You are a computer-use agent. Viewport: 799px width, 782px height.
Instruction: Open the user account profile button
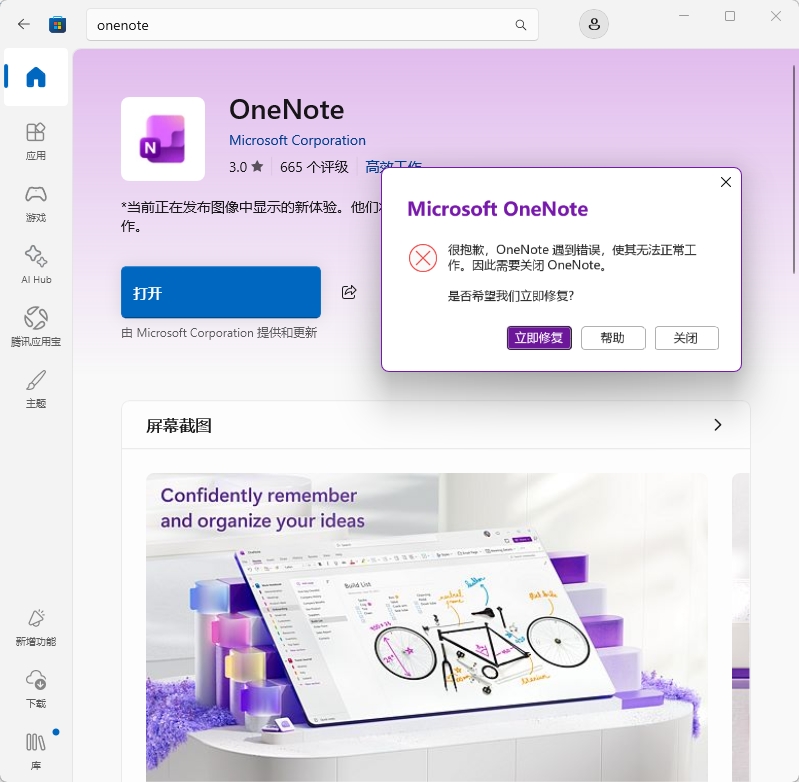(594, 24)
